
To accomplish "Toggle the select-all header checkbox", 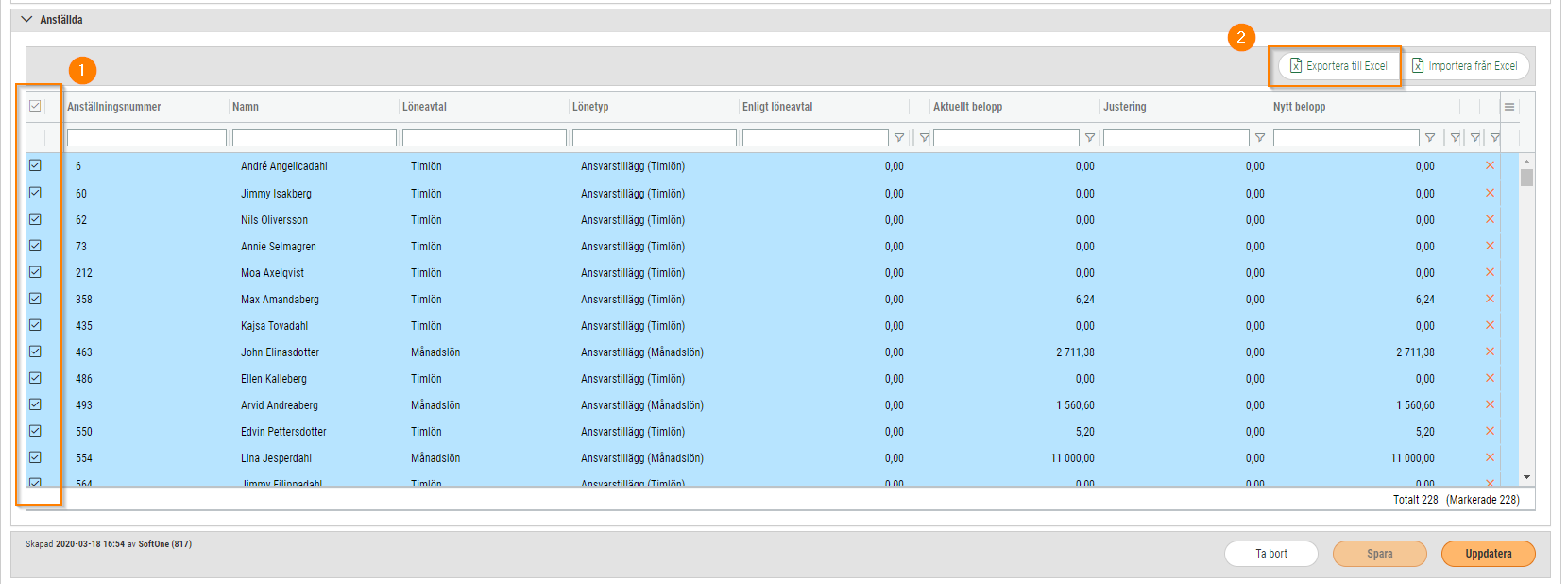I will [x=35, y=106].
